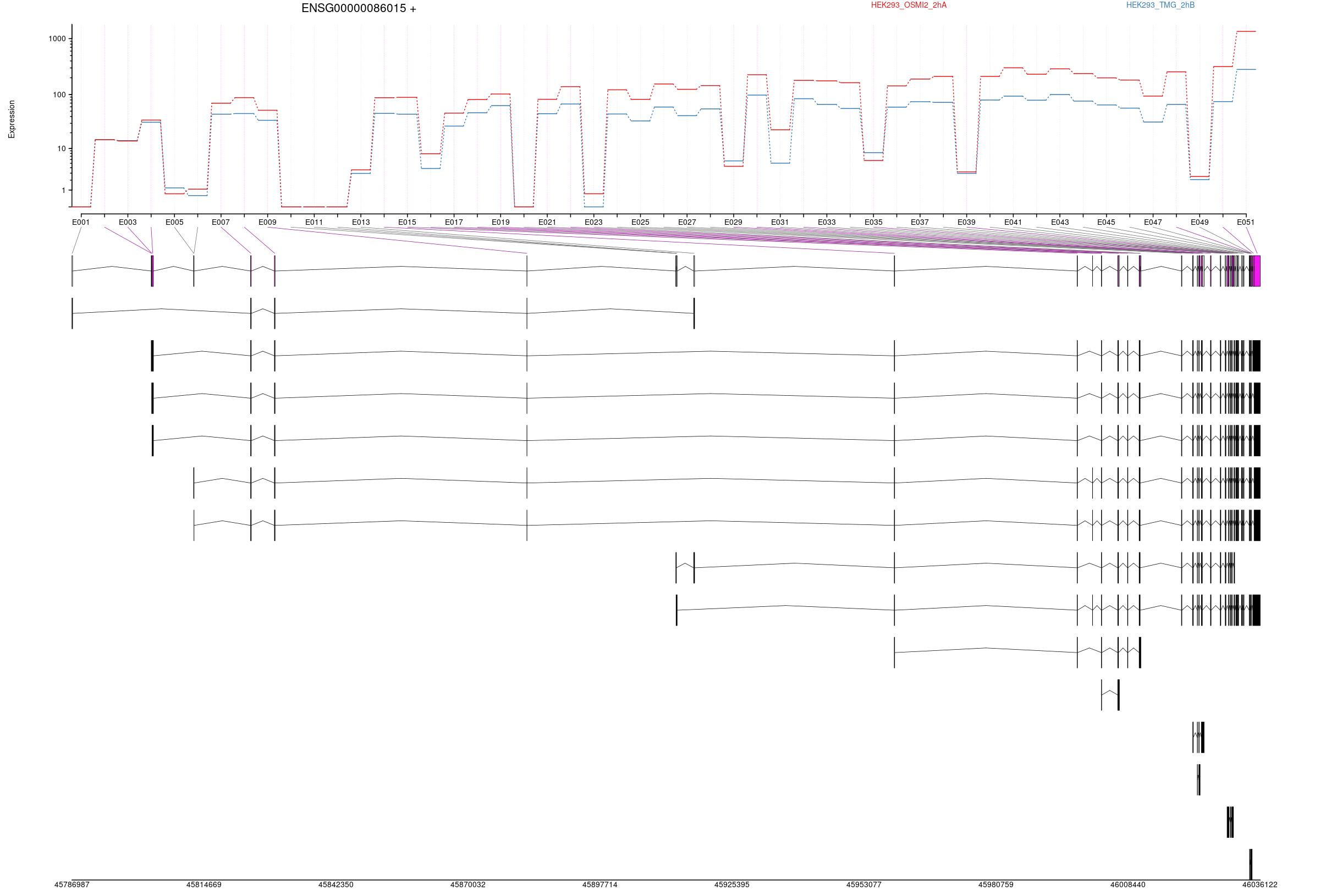
Task: Click the gene title ENSG00000086015 +
Action: point(359,8)
